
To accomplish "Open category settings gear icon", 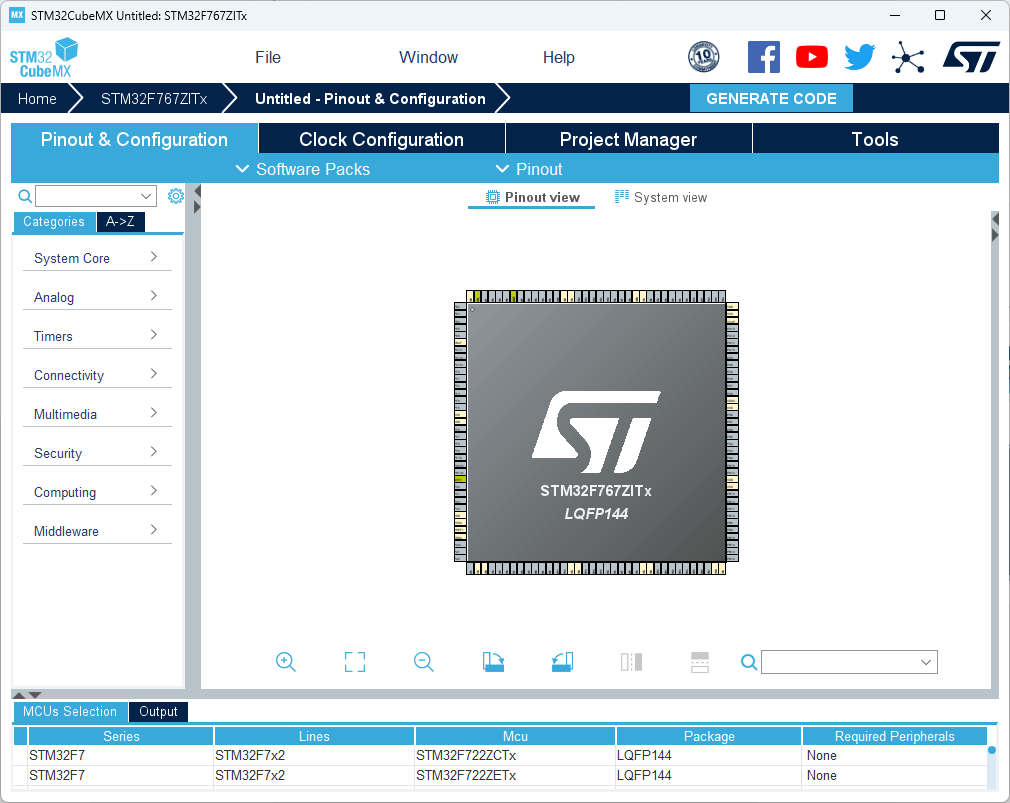I will [175, 196].
